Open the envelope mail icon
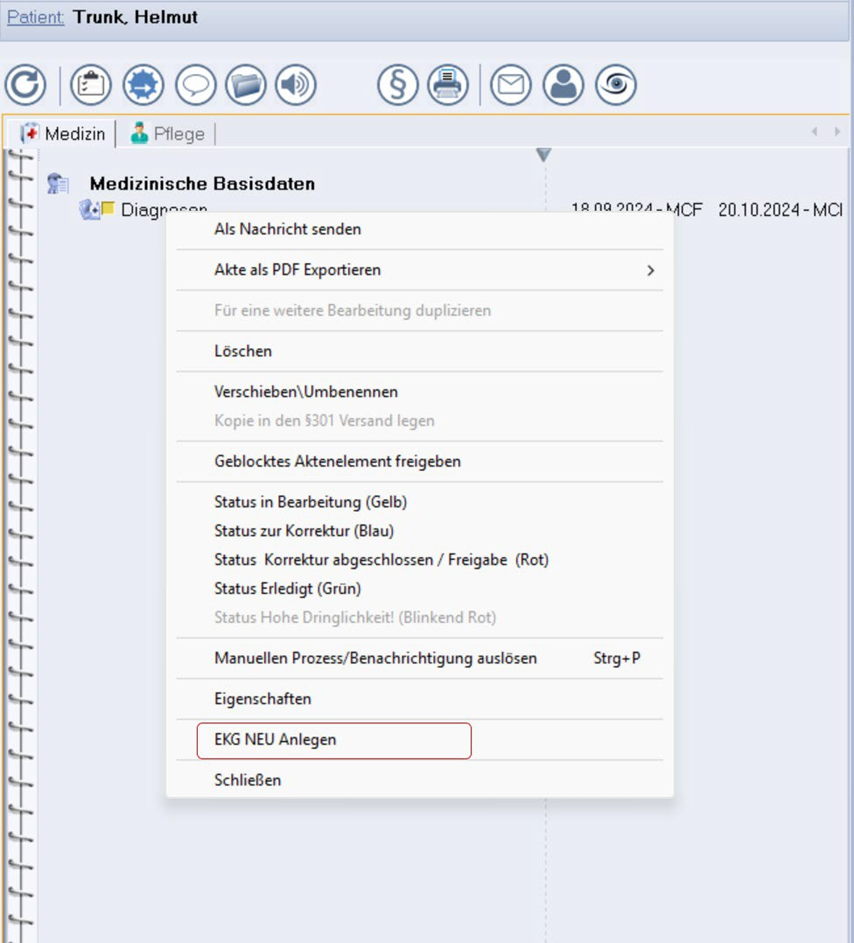The image size is (854, 943). pyautogui.click(x=511, y=86)
